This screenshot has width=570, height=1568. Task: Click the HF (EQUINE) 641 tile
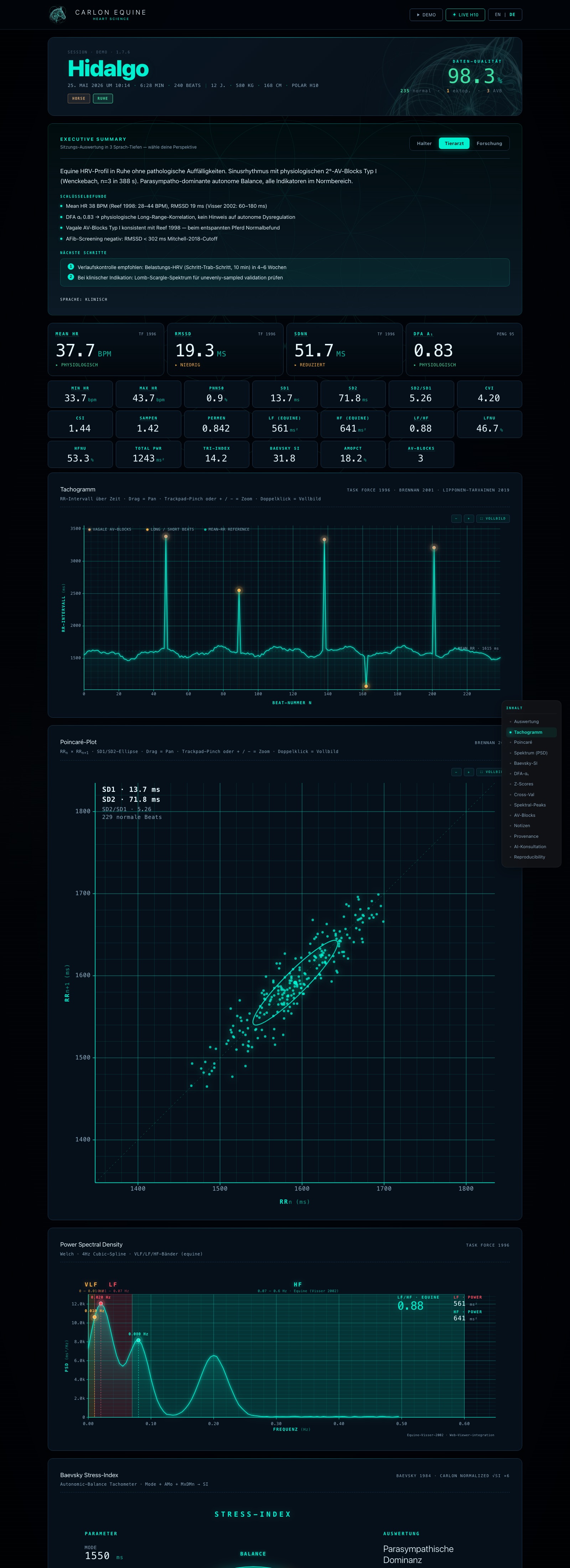pyautogui.click(x=353, y=424)
